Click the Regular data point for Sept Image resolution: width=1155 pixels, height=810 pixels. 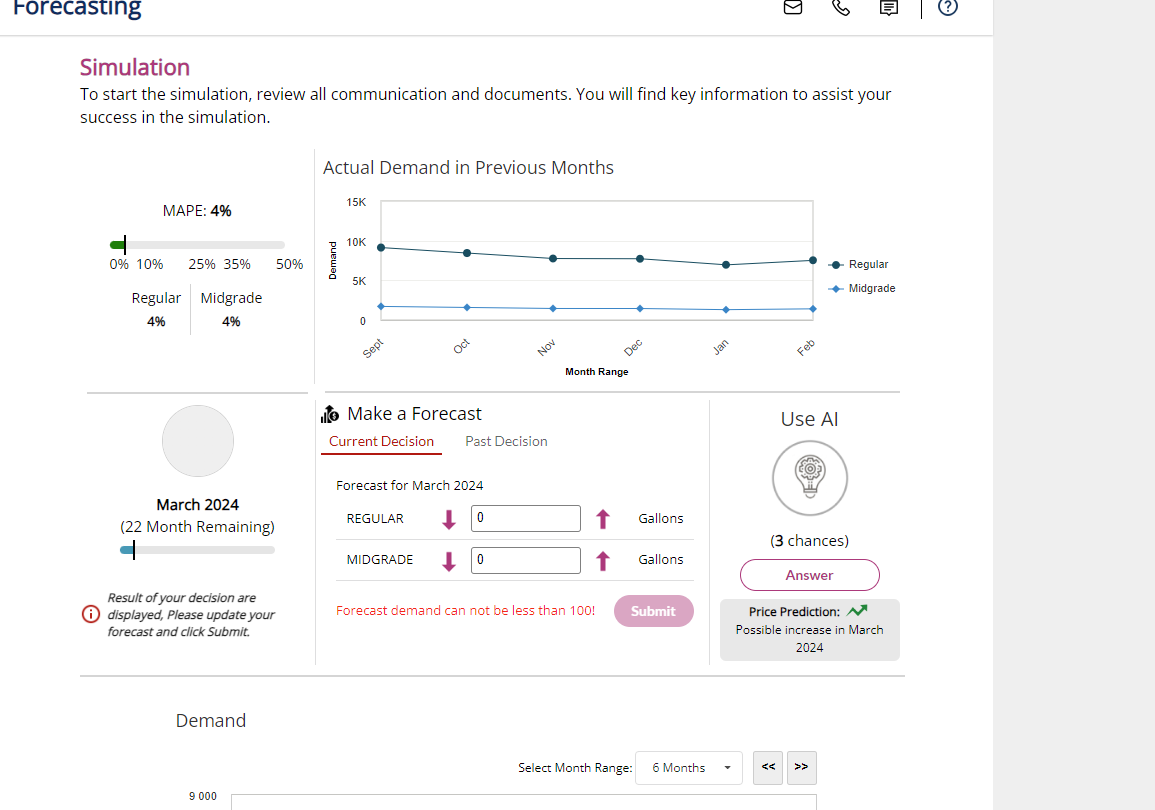click(x=381, y=247)
